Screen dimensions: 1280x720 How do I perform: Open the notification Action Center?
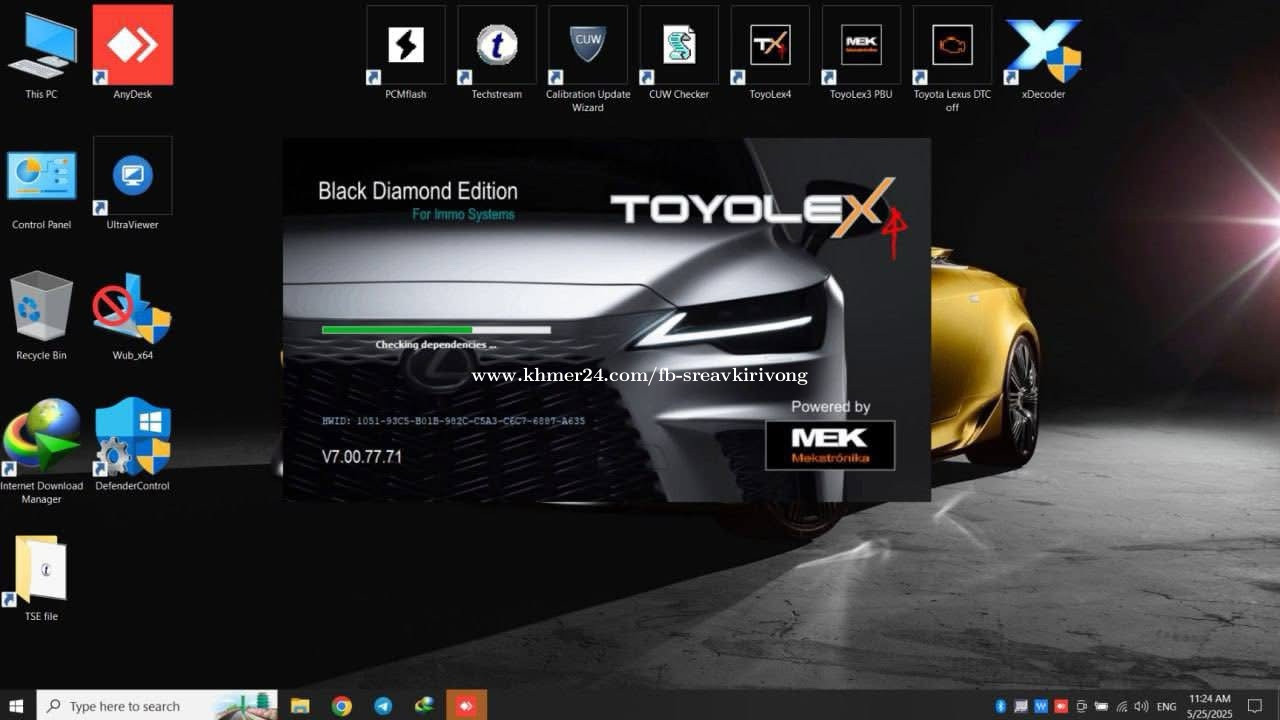(x=1255, y=706)
